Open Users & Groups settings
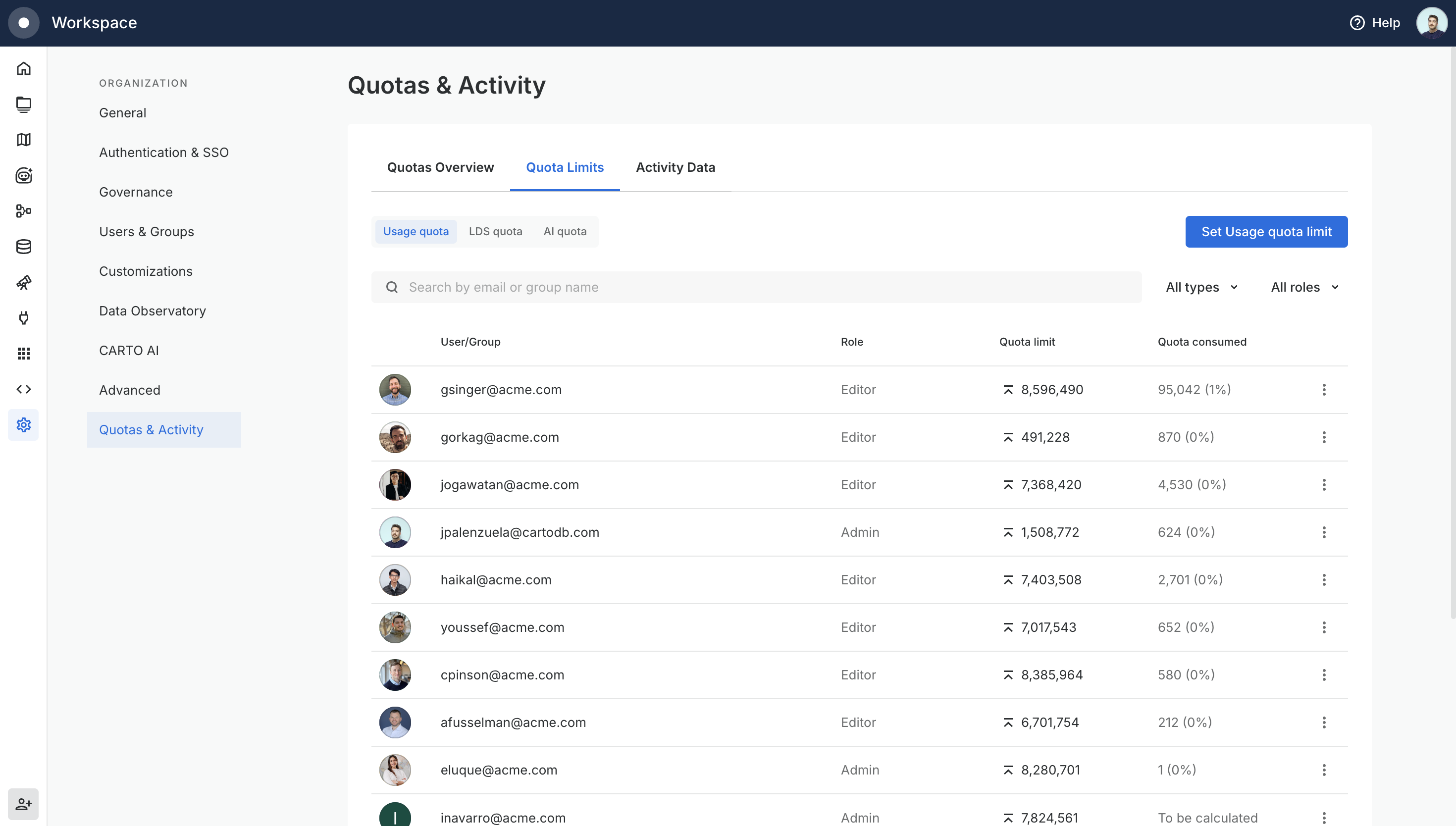This screenshot has height=826, width=1456. pos(146,231)
